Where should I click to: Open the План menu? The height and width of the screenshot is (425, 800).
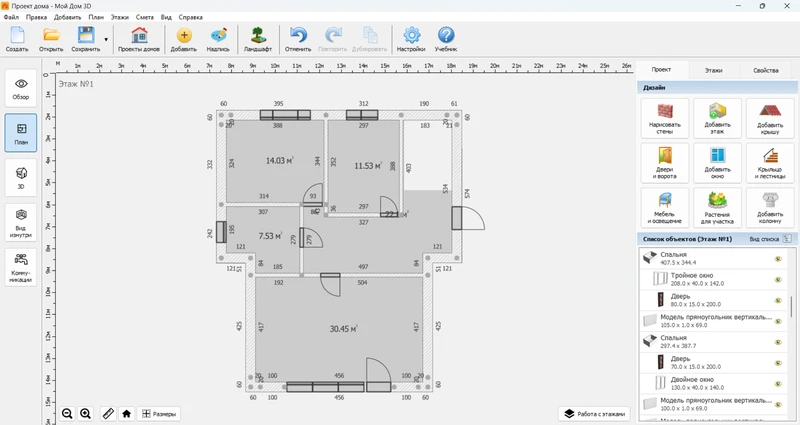tap(96, 17)
